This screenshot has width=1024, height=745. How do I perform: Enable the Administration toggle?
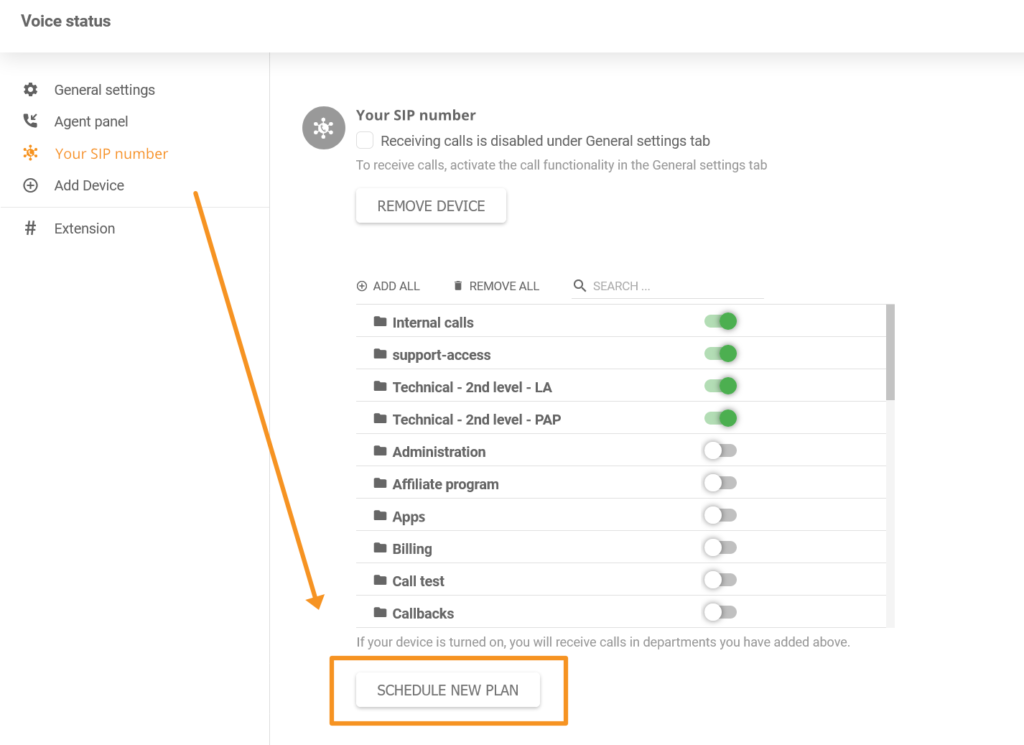[719, 451]
